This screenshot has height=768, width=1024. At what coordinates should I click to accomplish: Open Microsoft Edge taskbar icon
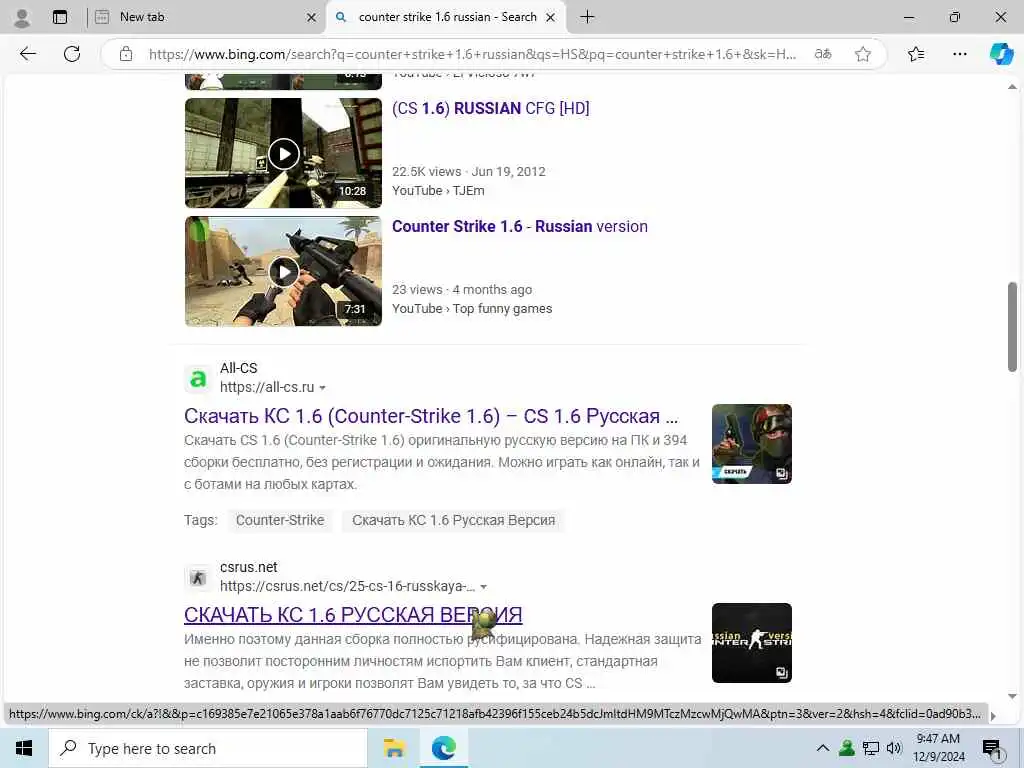tap(444, 748)
